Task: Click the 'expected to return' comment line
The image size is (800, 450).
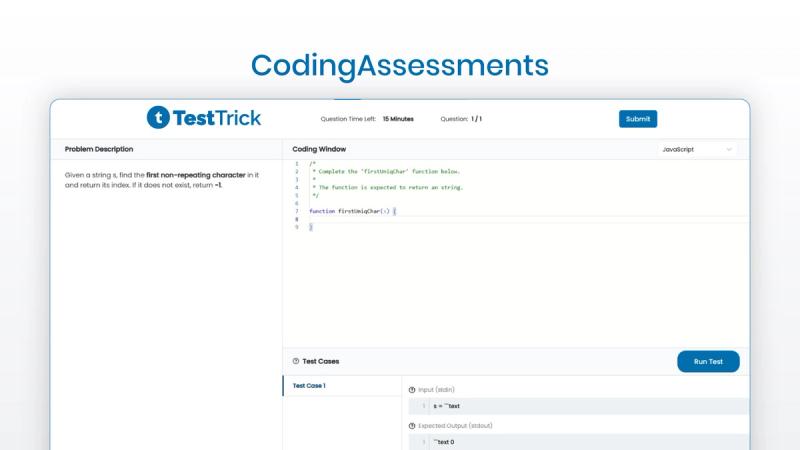Action: pos(387,187)
